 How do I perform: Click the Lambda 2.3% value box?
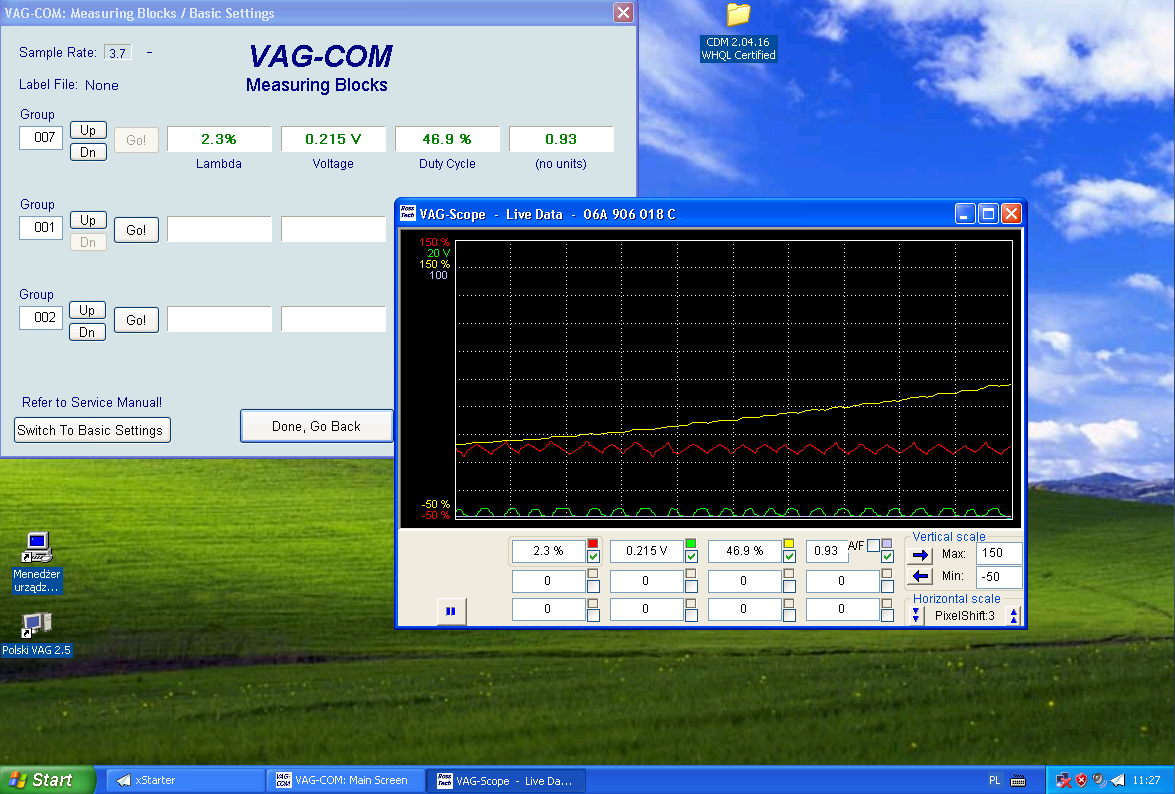pyautogui.click(x=219, y=139)
